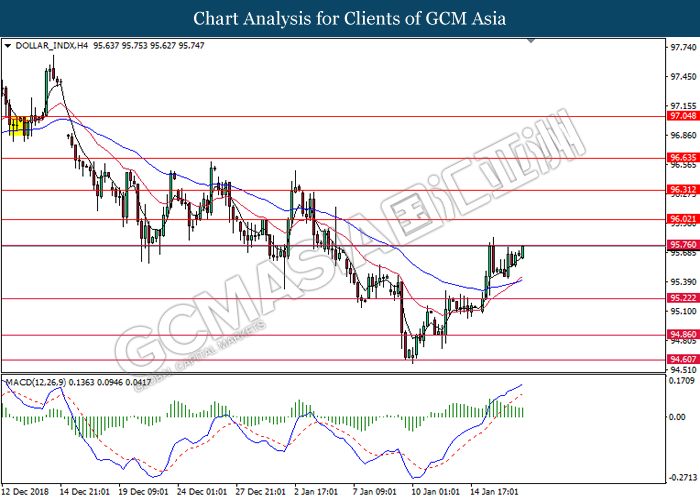This screenshot has height=500, width=700.
Task: Click the 95.222 support price label
Action: 683,298
